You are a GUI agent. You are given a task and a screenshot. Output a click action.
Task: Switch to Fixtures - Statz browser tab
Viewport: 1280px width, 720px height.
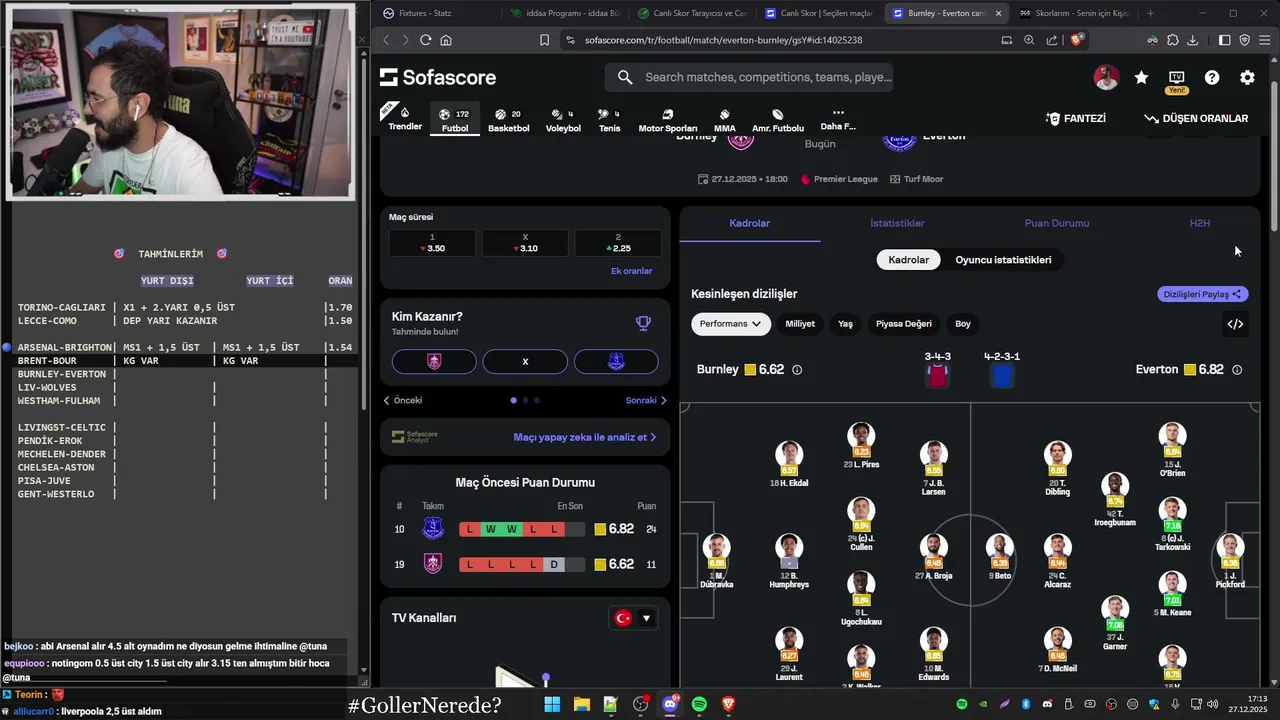coord(436,13)
